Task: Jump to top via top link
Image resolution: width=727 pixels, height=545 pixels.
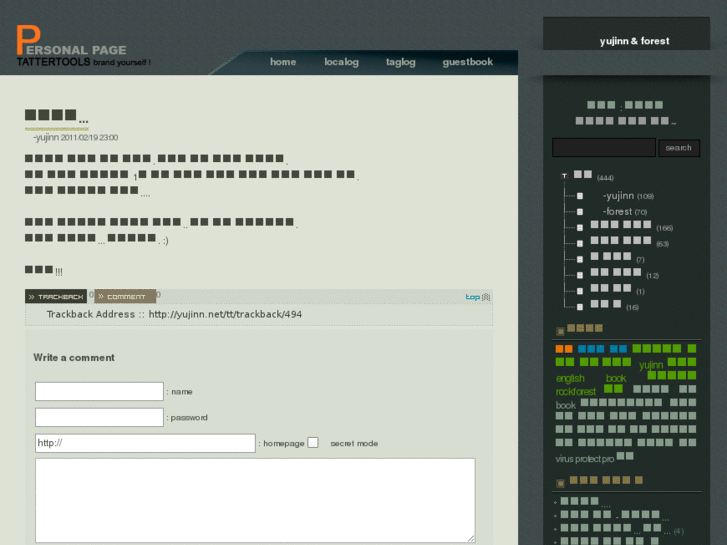Action: coord(478,297)
